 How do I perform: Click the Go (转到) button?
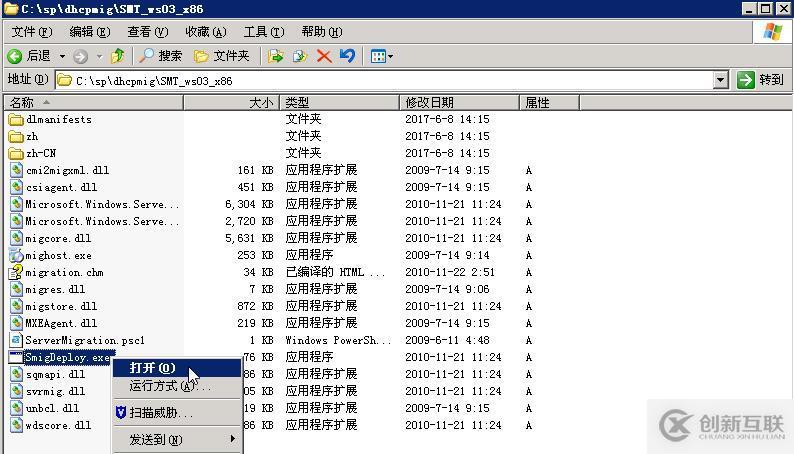point(760,80)
